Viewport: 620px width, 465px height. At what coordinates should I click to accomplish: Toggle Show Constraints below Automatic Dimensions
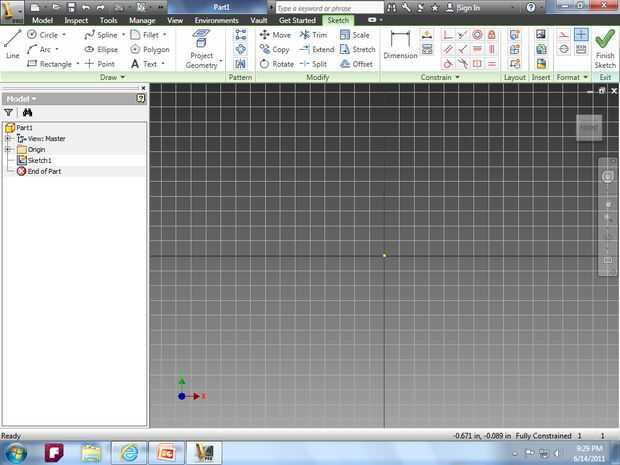point(427,49)
